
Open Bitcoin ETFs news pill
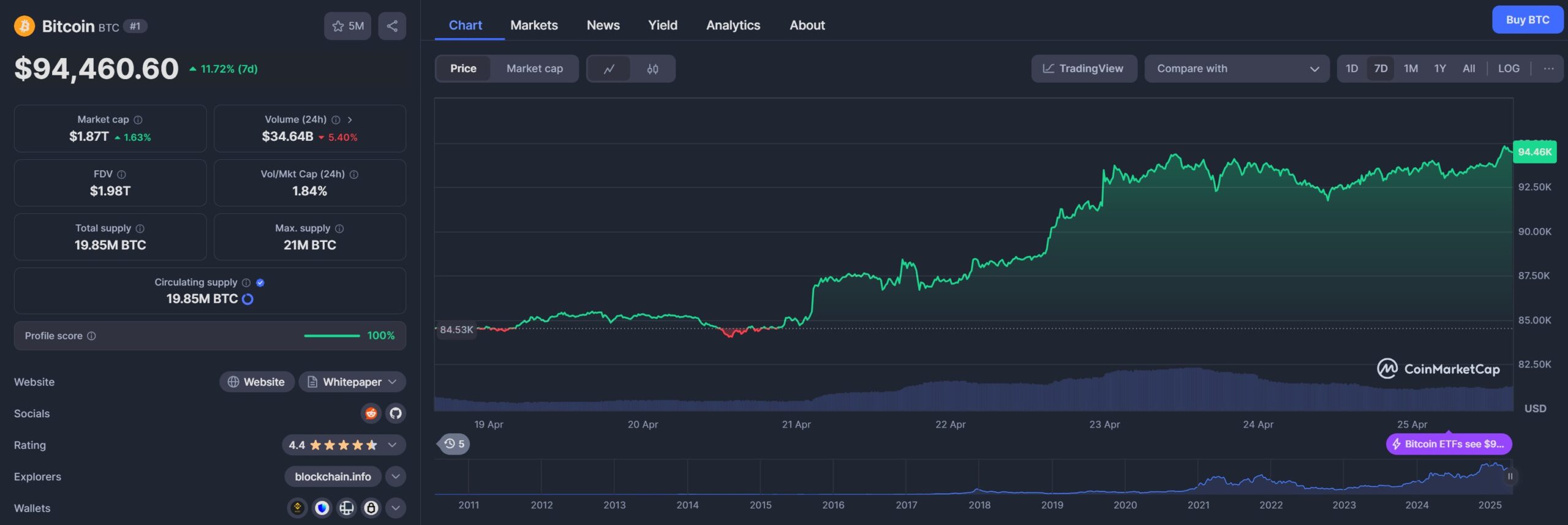point(1449,444)
